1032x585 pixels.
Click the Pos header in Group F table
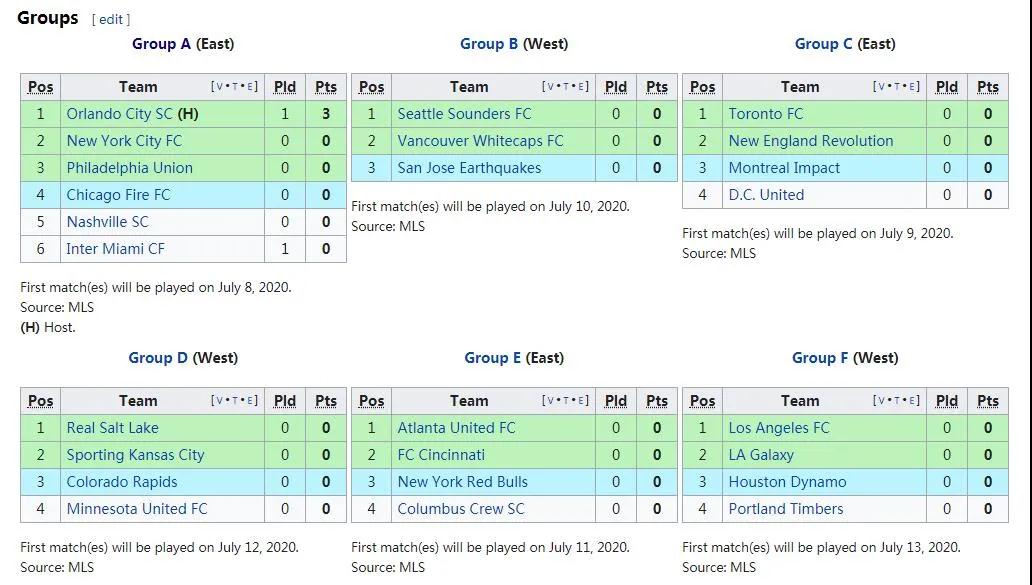[702, 401]
